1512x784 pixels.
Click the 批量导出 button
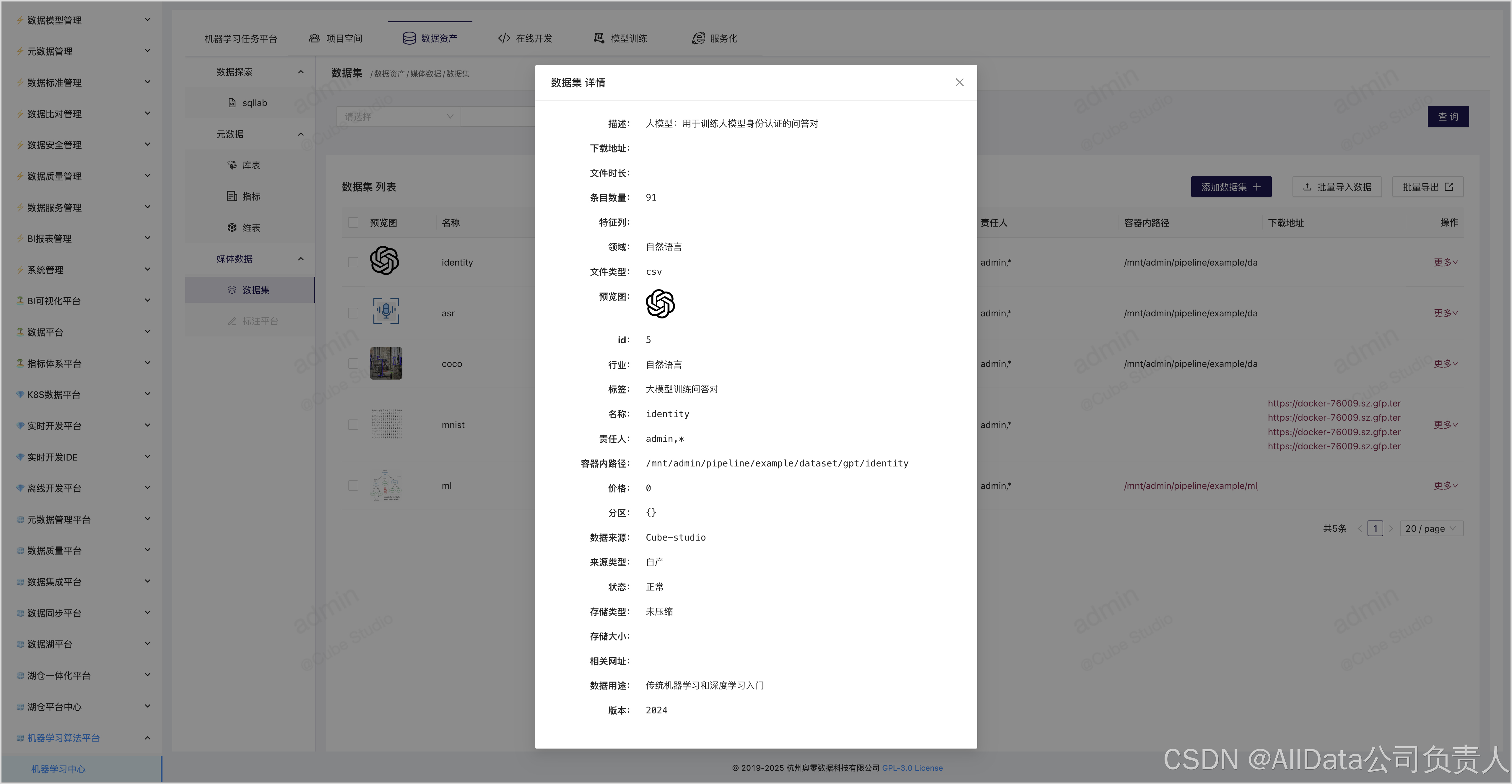[1428, 187]
